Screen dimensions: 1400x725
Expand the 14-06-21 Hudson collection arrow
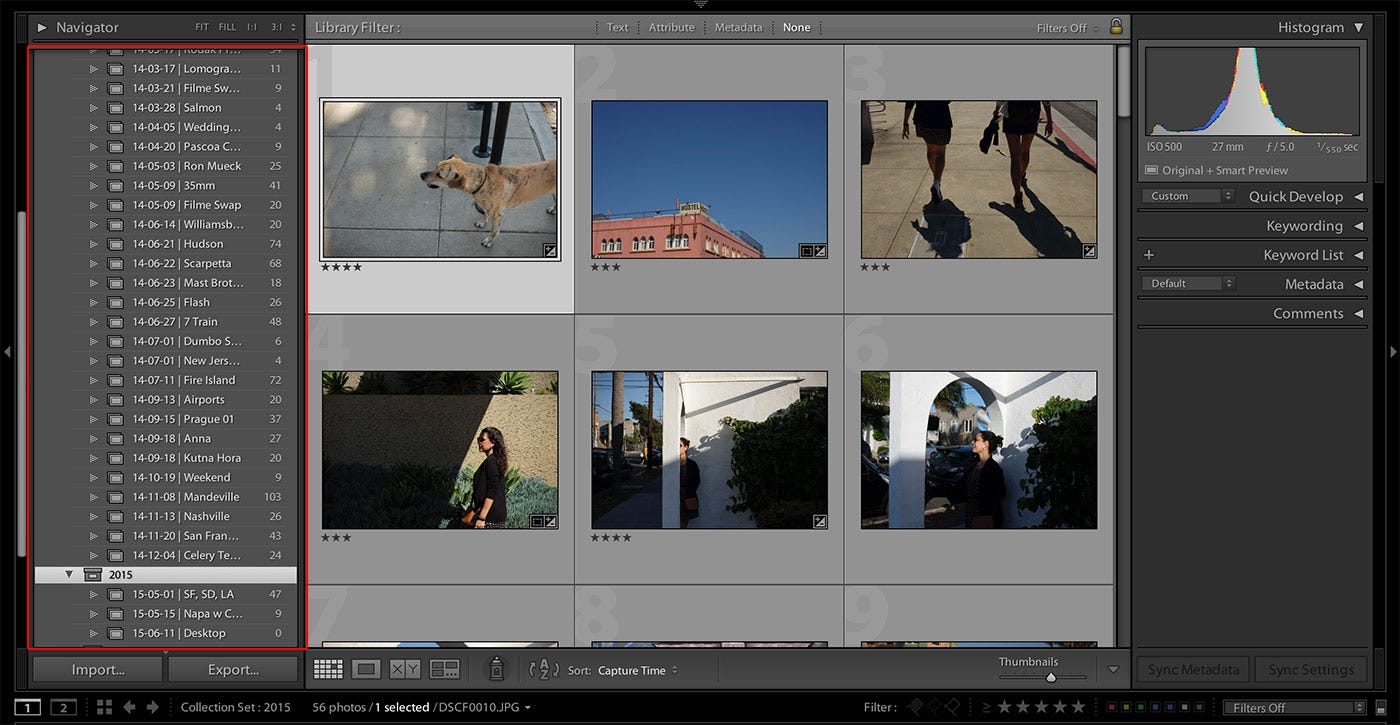tap(94, 244)
